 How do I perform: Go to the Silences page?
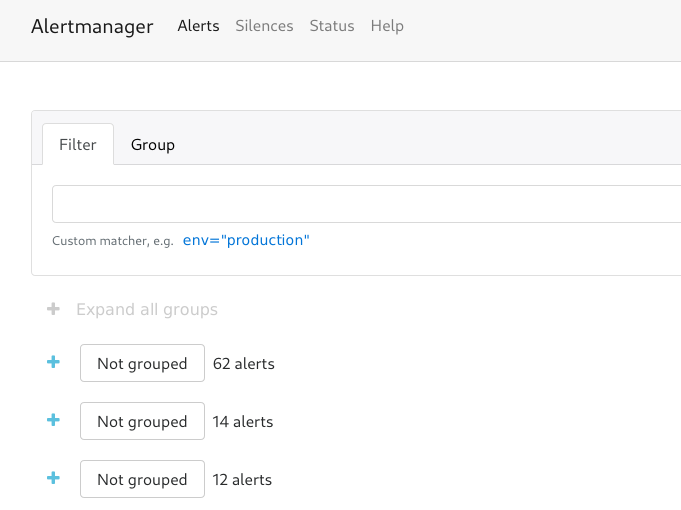(x=264, y=26)
